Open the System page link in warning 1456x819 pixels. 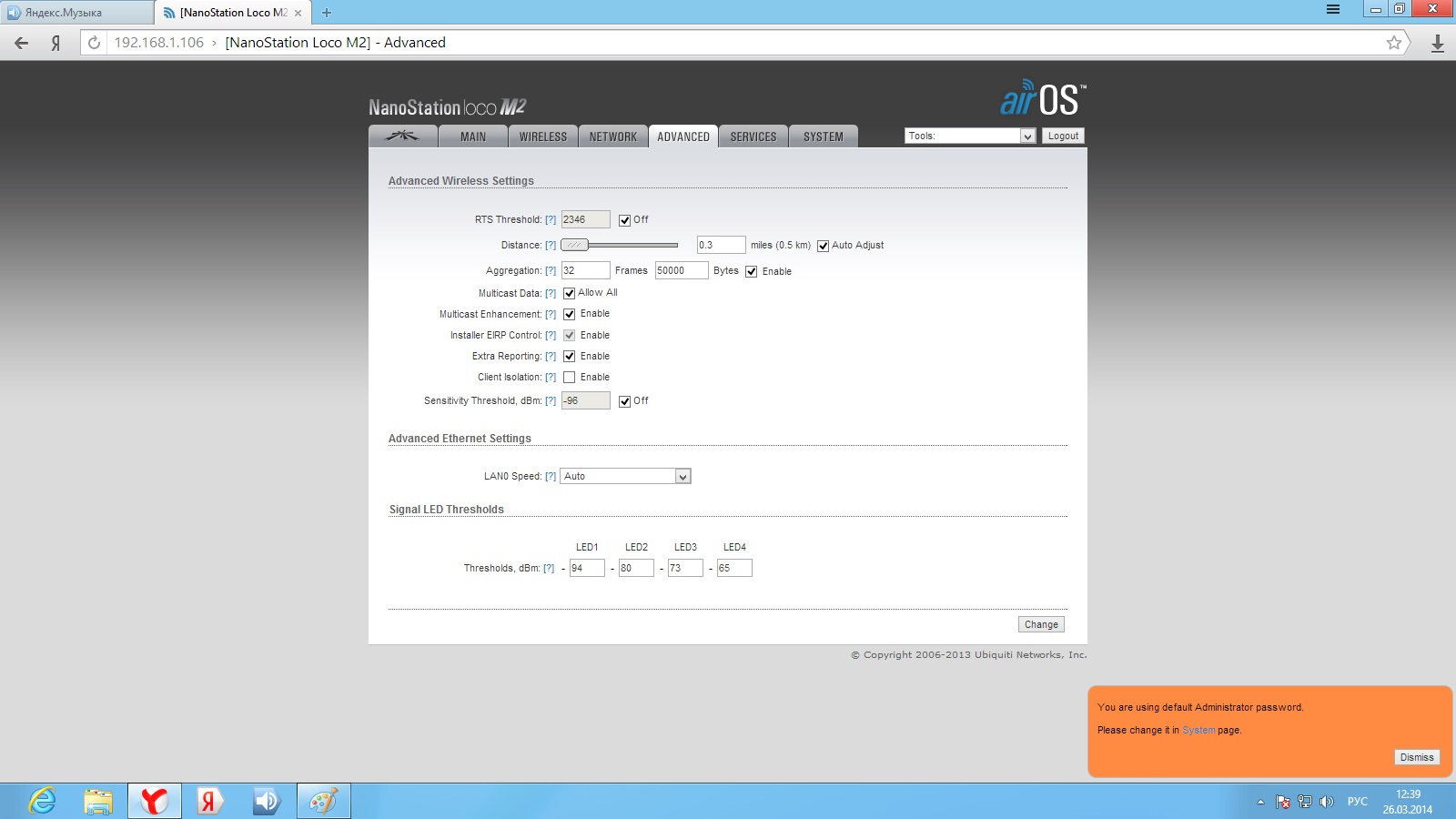1198,730
